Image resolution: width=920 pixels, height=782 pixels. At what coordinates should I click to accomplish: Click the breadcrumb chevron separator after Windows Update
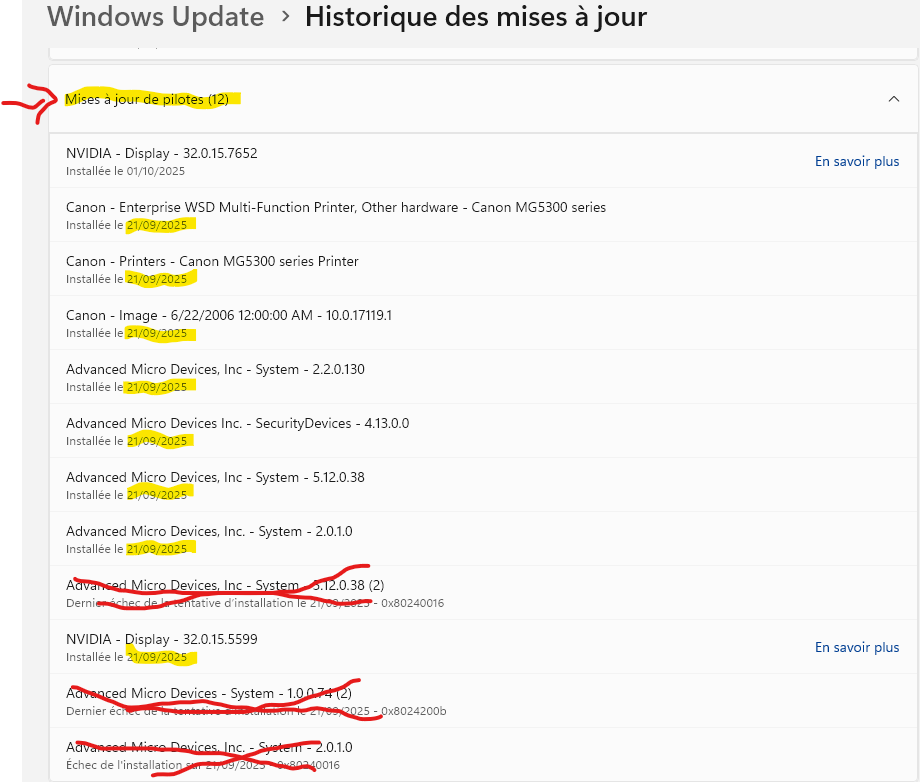[286, 16]
